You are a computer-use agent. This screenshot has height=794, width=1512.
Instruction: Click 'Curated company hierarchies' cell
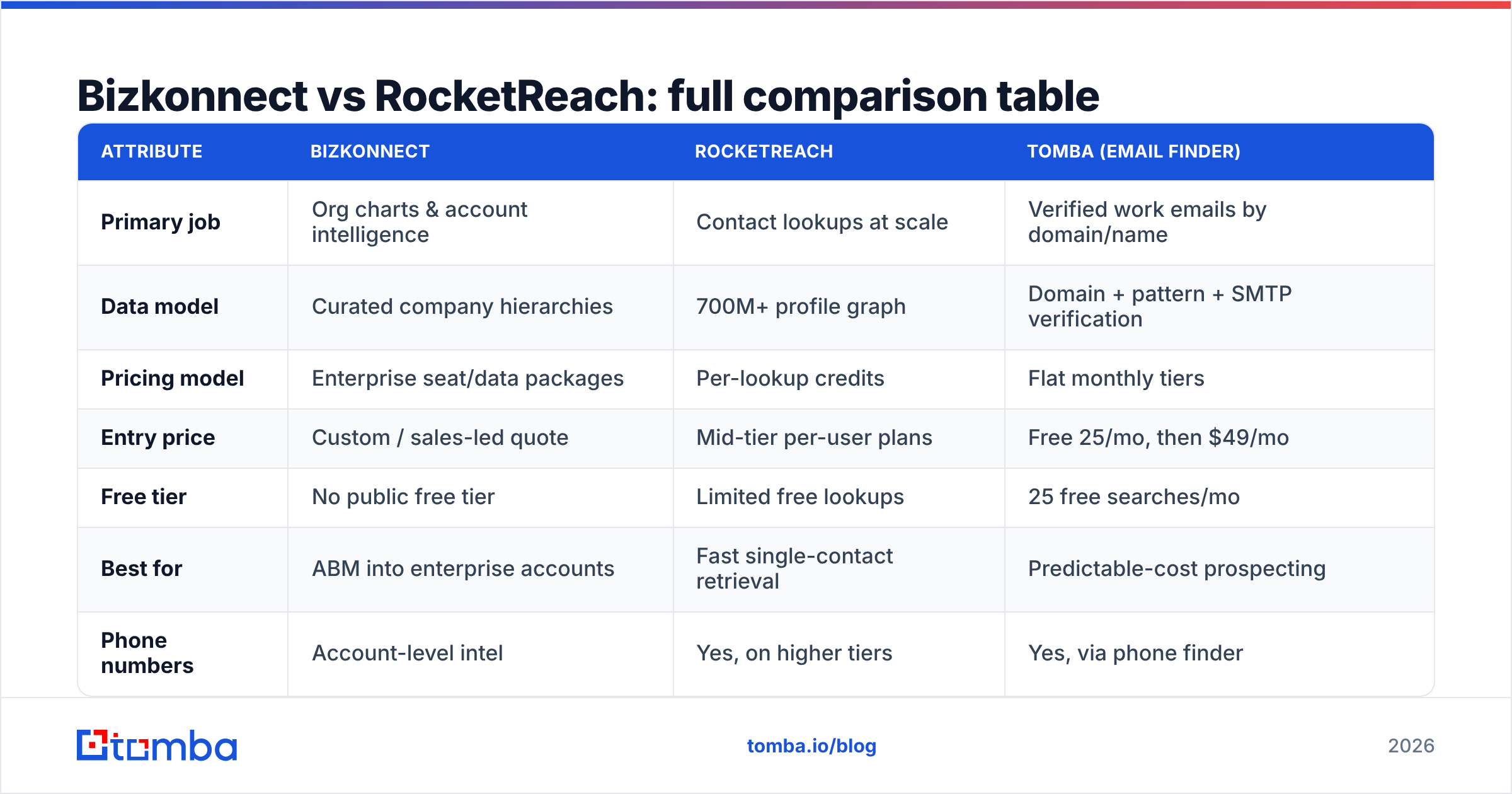point(481,308)
